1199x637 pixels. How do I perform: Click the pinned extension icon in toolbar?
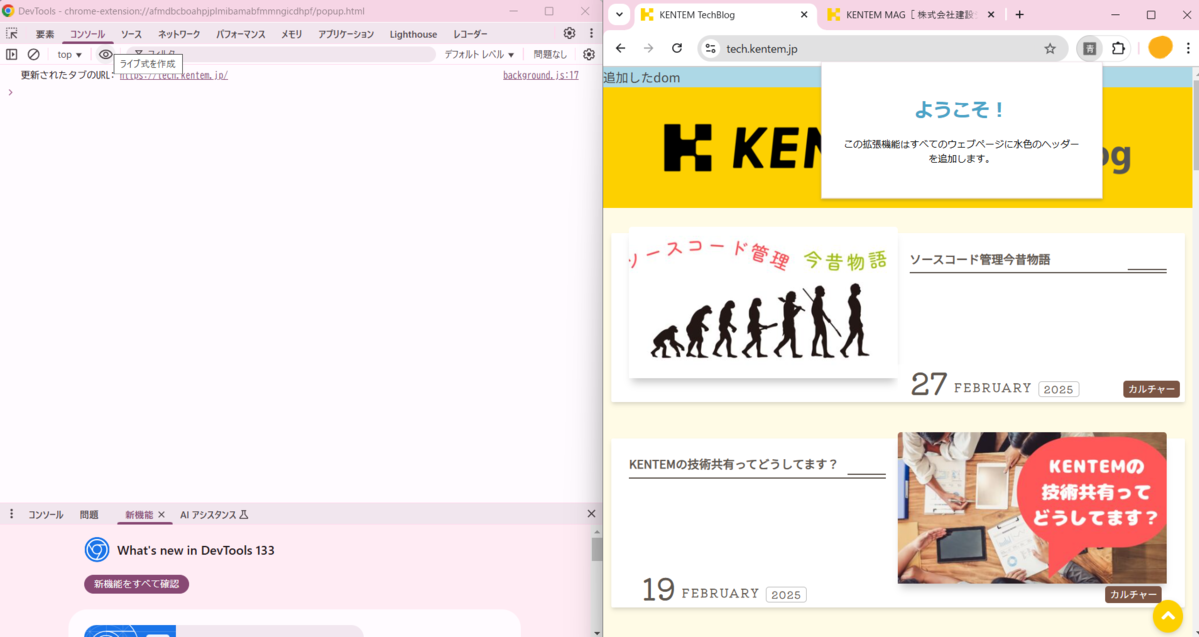(1090, 48)
